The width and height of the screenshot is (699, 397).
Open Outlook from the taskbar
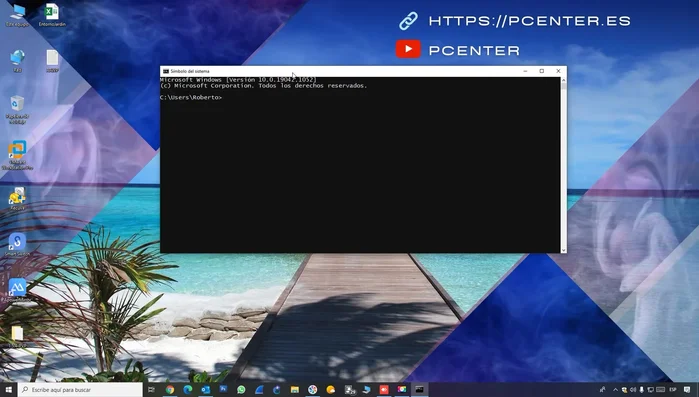coord(206,390)
